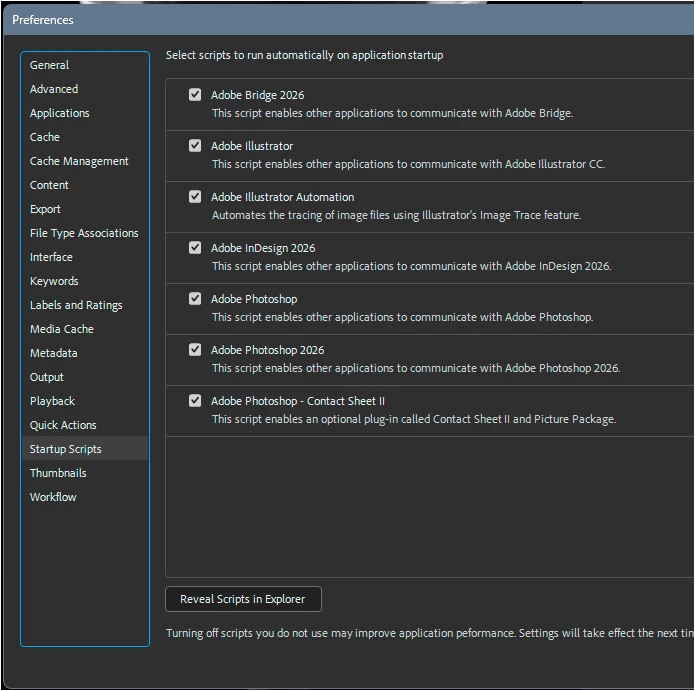The width and height of the screenshot is (695, 691).
Task: Select Labels and Ratings category
Action: tap(76, 305)
